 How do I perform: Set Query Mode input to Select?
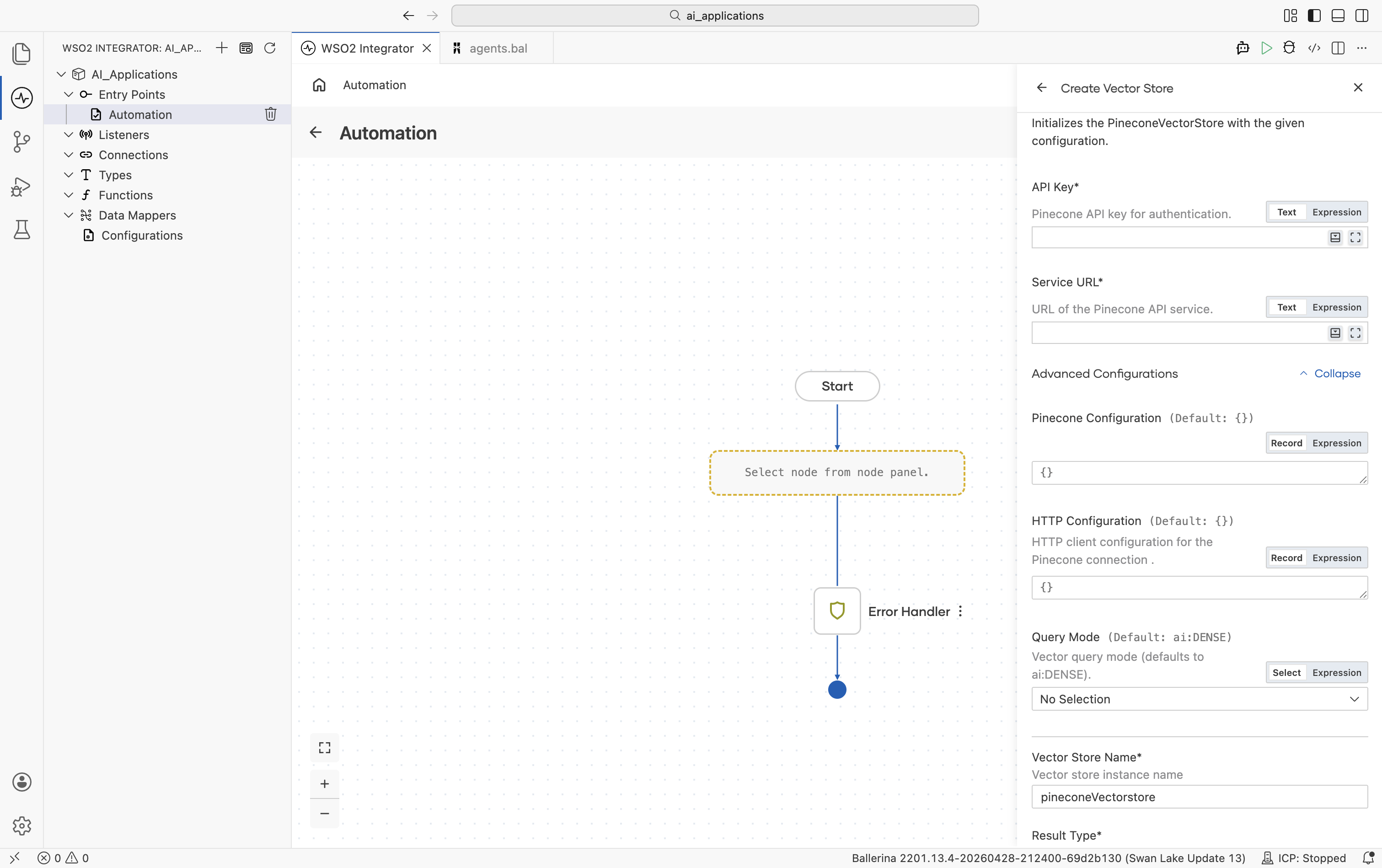[1287, 672]
